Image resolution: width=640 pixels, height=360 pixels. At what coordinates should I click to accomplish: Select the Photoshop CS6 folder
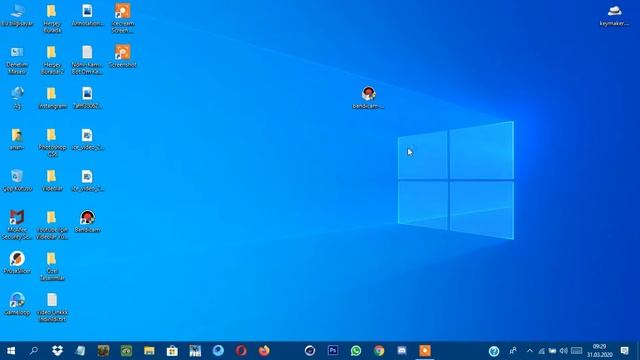click(x=52, y=142)
